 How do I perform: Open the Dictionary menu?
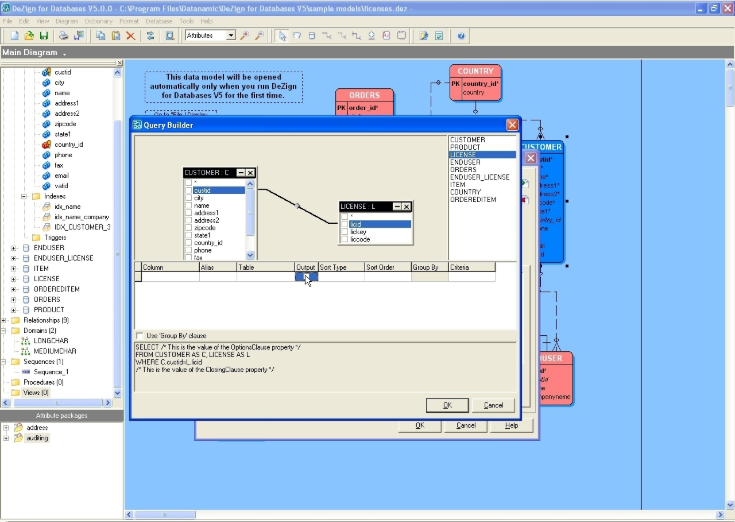click(x=99, y=20)
